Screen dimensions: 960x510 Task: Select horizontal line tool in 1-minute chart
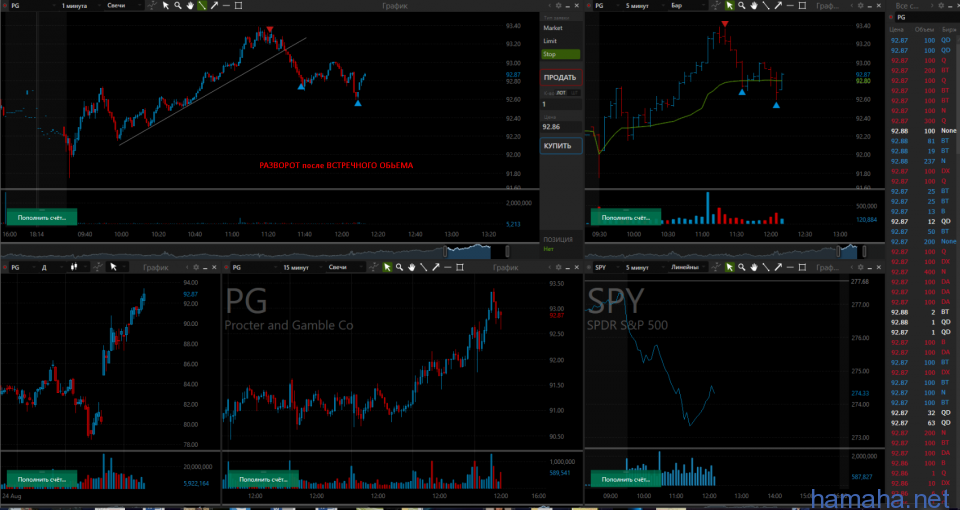pyautogui.click(x=226, y=6)
